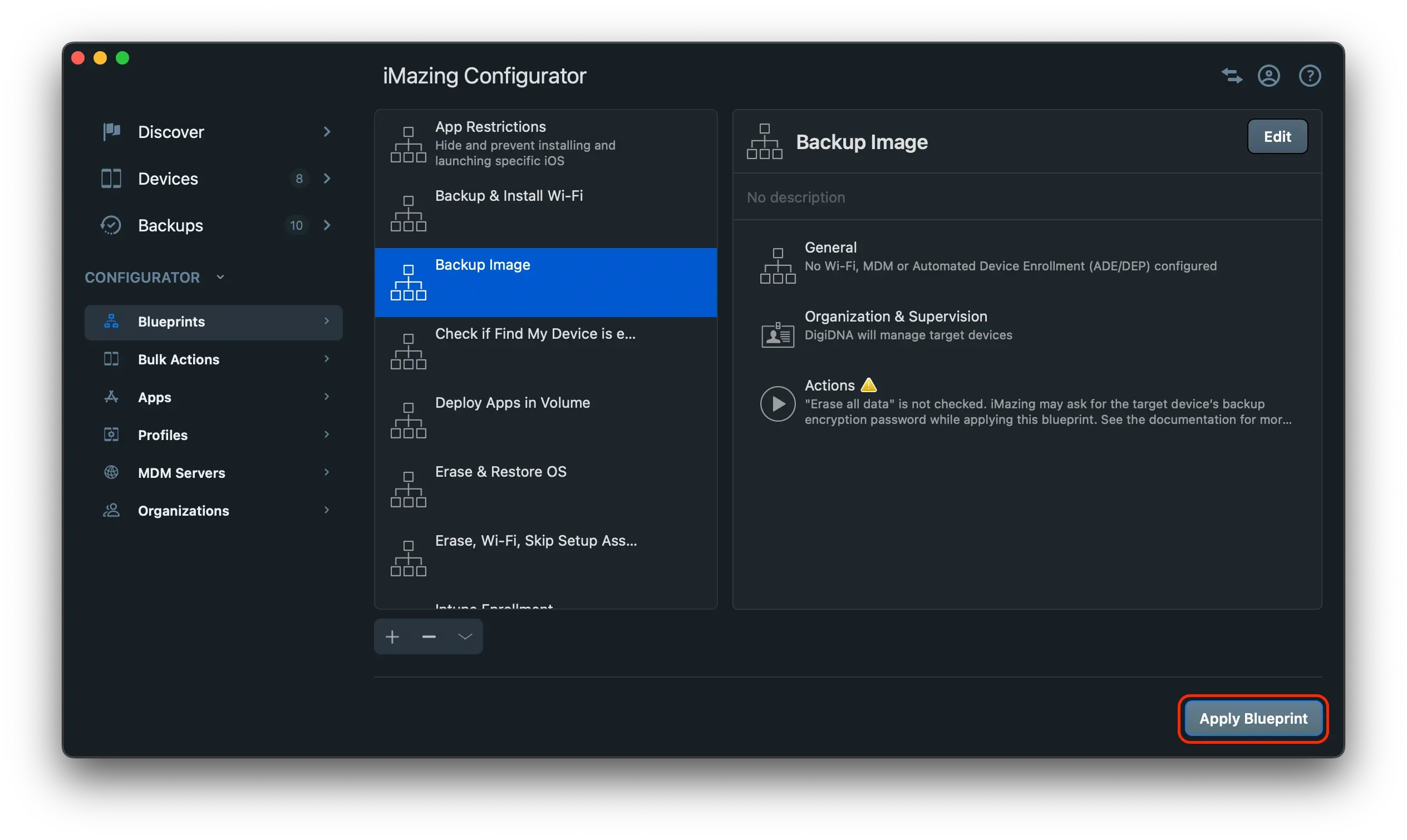The width and height of the screenshot is (1407, 840).
Task: Click the Organization & Supervision ID card icon
Action: click(778, 334)
